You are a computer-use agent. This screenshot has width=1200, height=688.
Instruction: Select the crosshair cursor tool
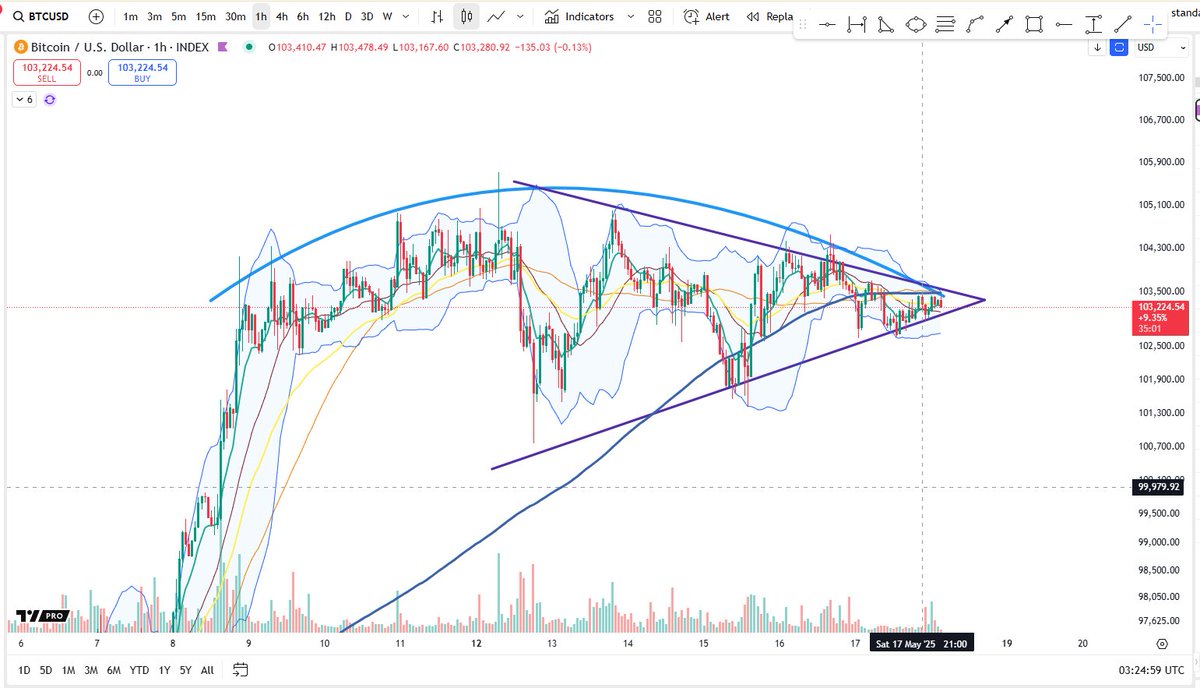point(1153,25)
